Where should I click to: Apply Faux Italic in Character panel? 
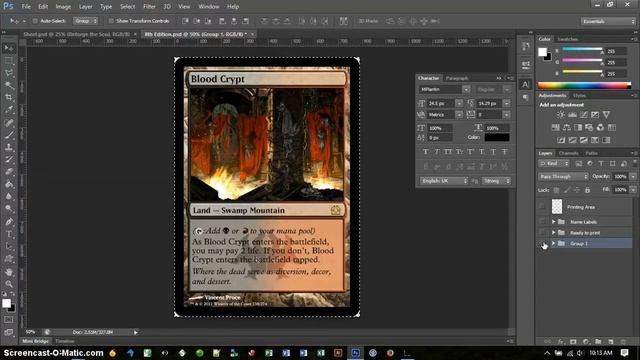[437, 152]
